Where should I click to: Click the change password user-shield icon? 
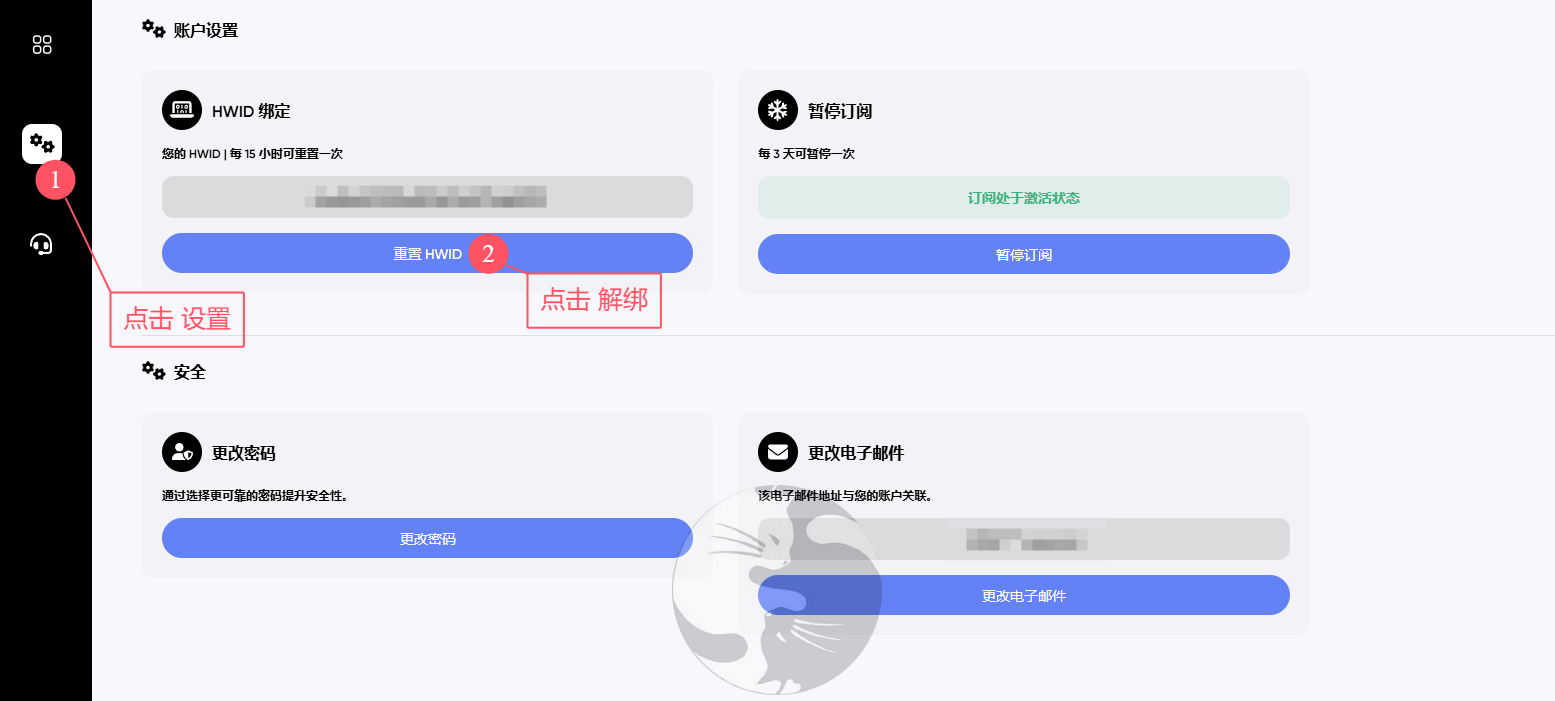pyautogui.click(x=182, y=452)
